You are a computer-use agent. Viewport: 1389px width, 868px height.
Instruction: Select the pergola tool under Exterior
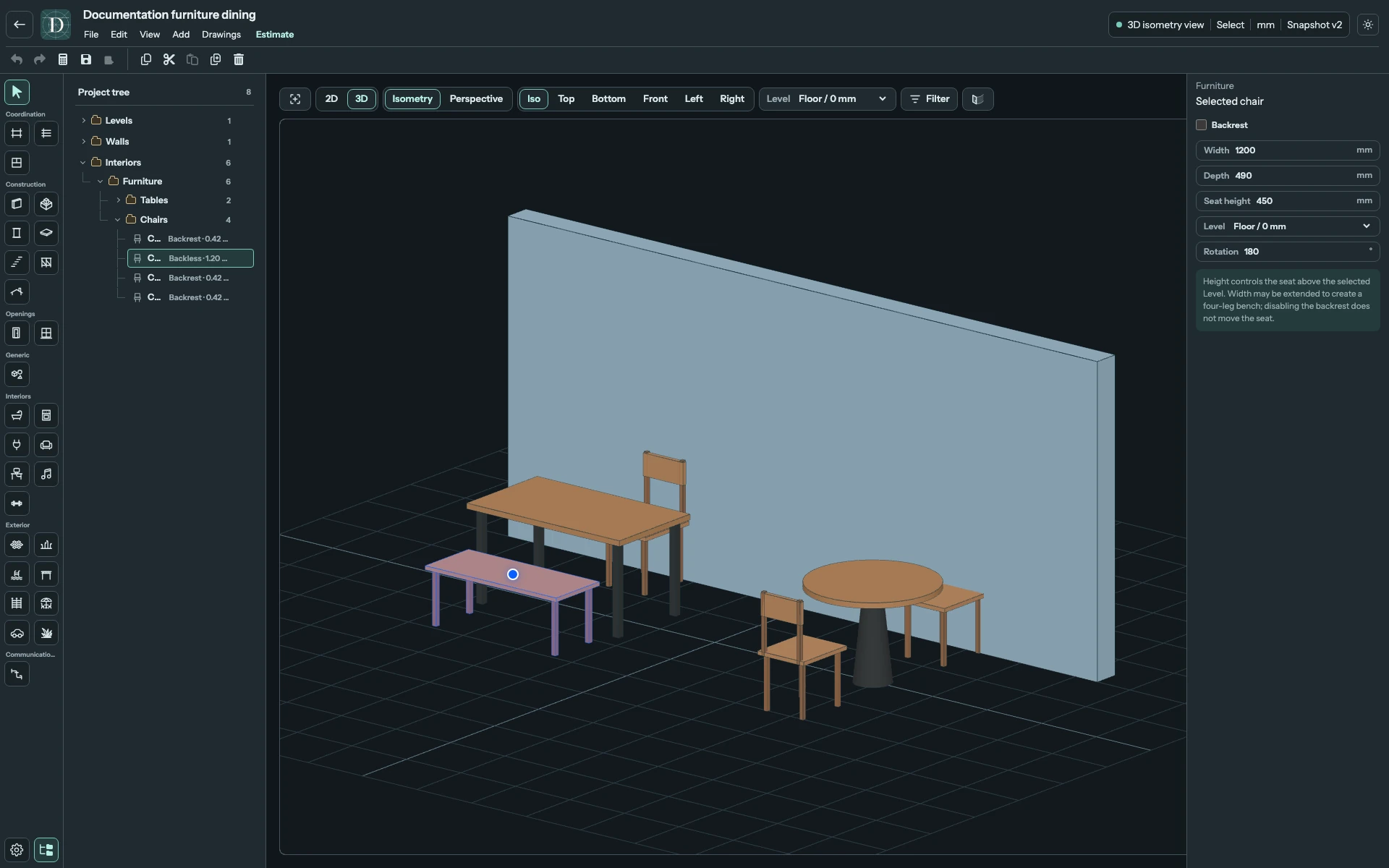tap(46, 574)
